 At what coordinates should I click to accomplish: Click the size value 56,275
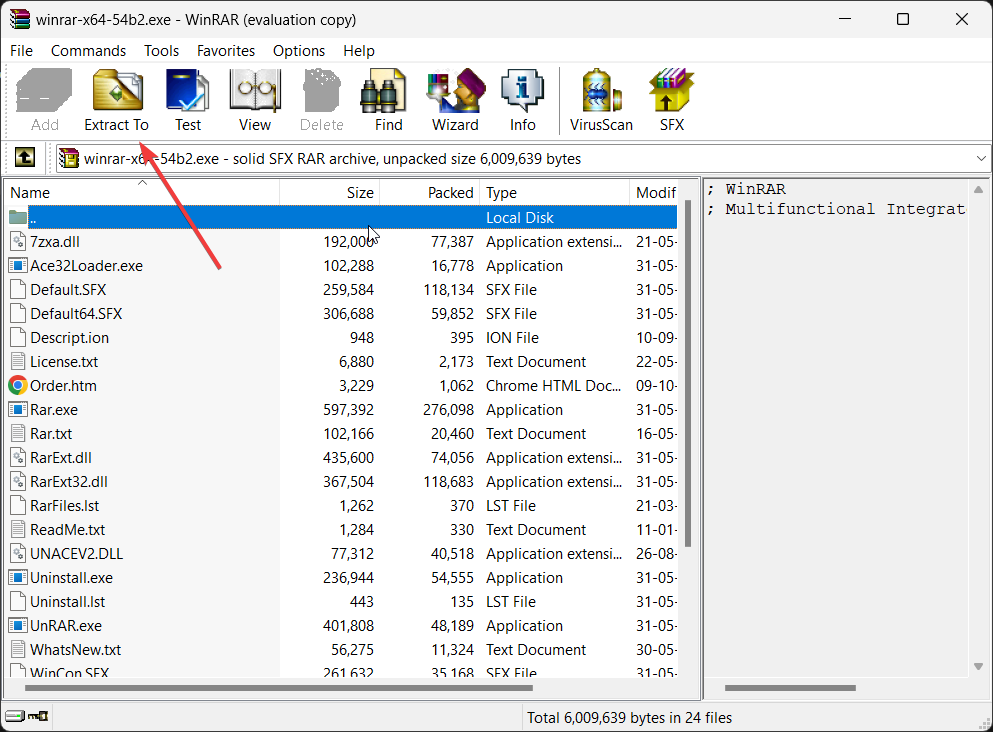[x=352, y=650]
